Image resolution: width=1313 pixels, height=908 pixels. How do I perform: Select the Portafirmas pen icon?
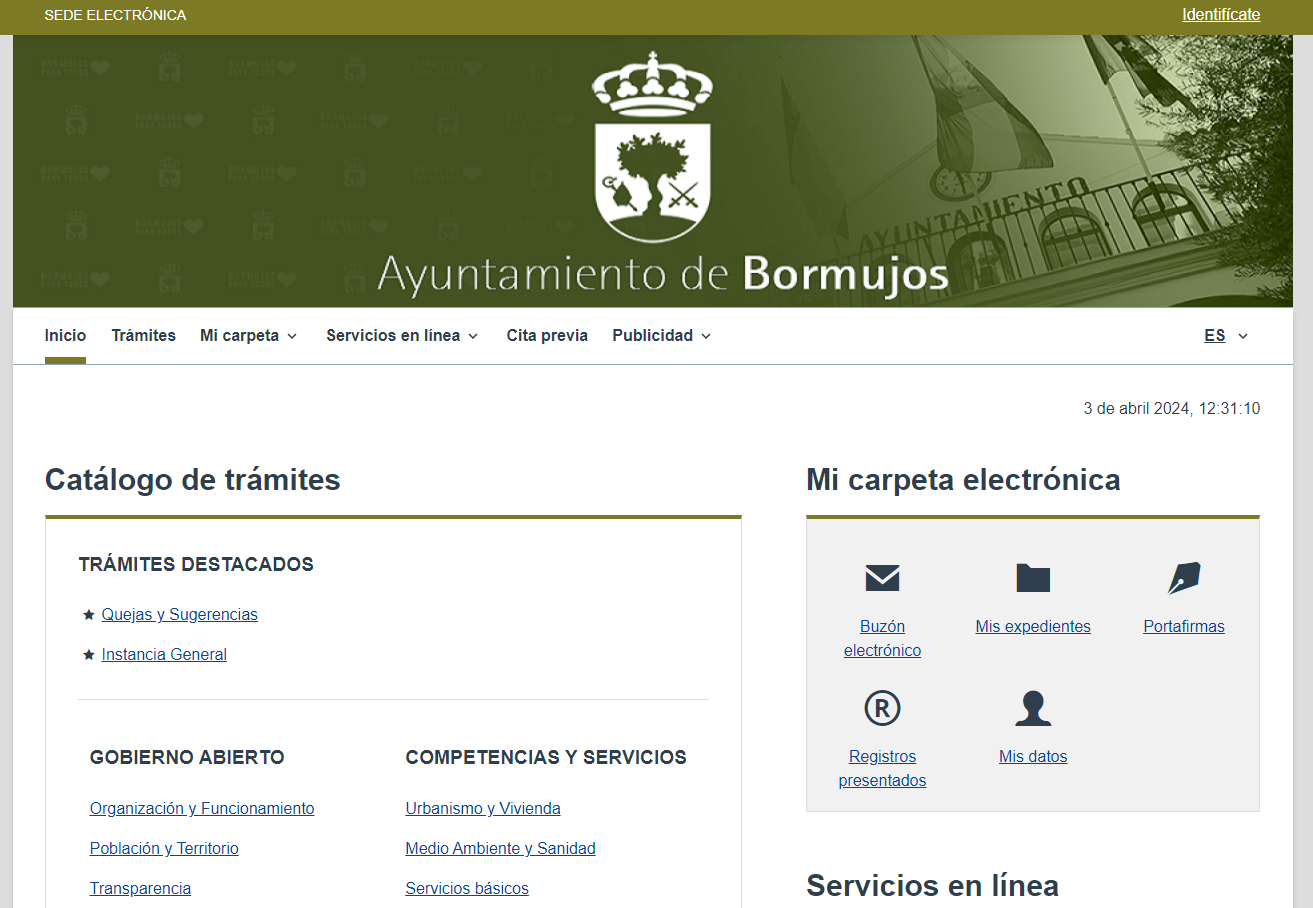[1183, 577]
